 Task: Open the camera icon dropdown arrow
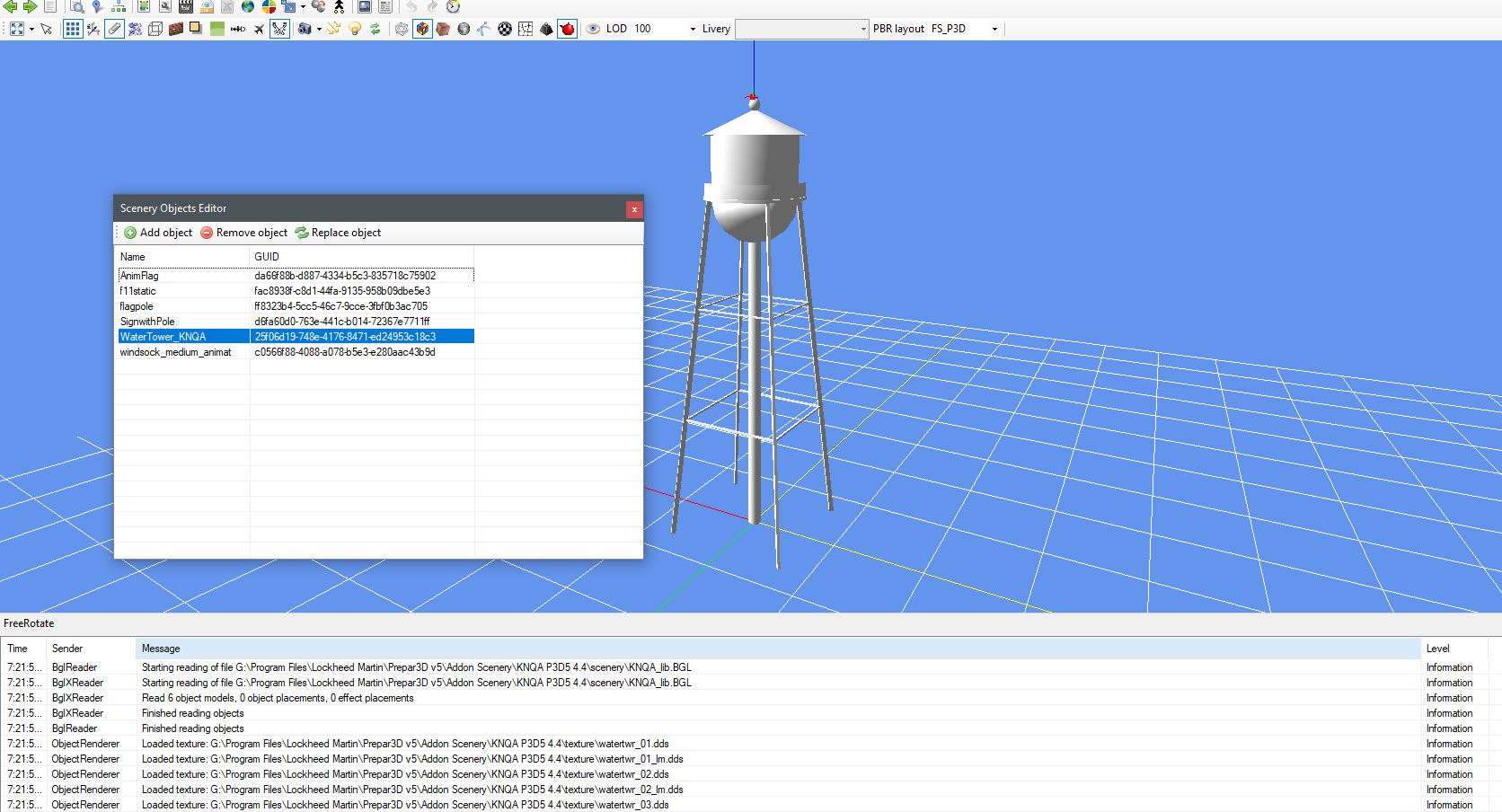tap(319, 29)
